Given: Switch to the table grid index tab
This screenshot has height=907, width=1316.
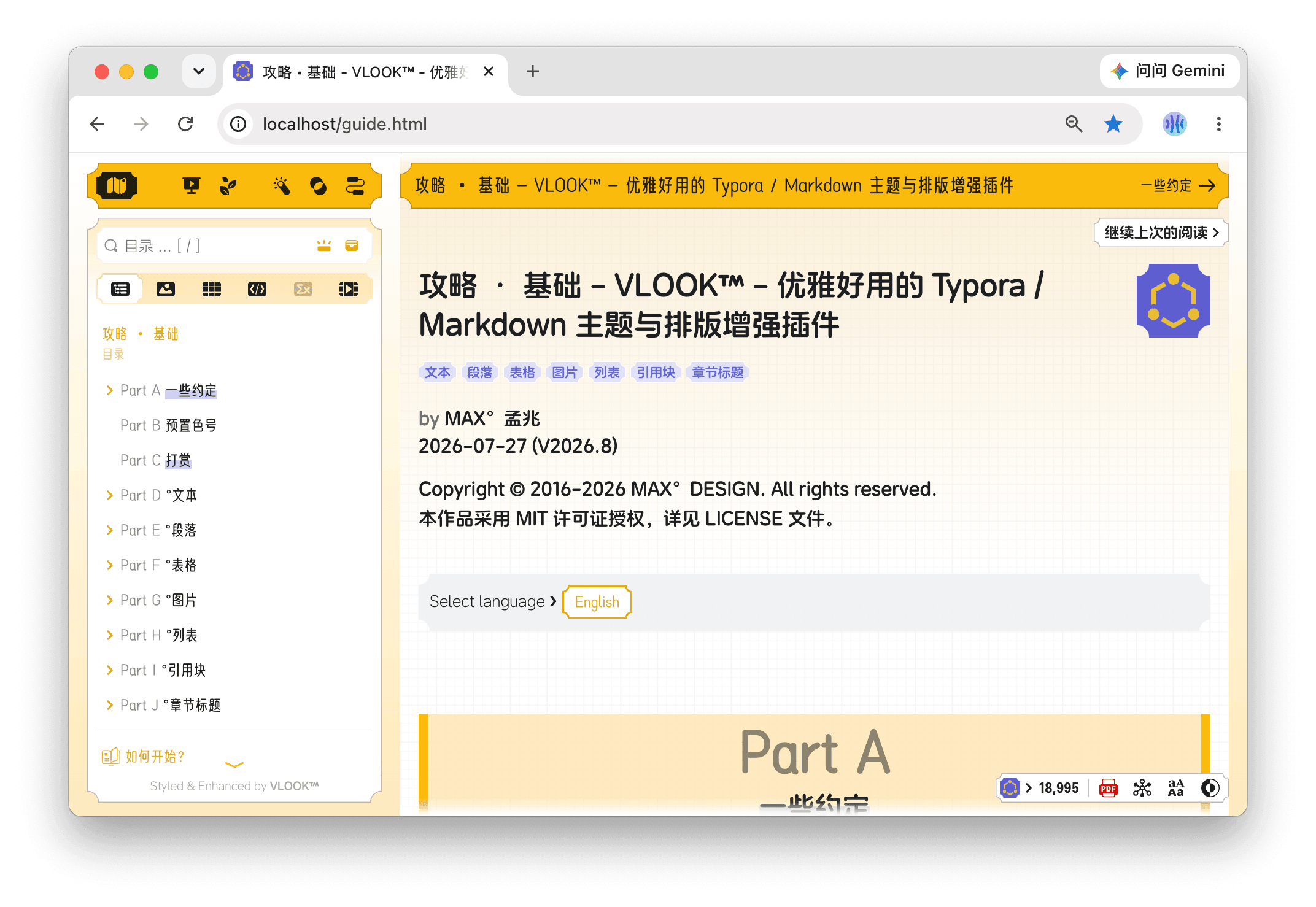Looking at the screenshot, I should tap(212, 289).
